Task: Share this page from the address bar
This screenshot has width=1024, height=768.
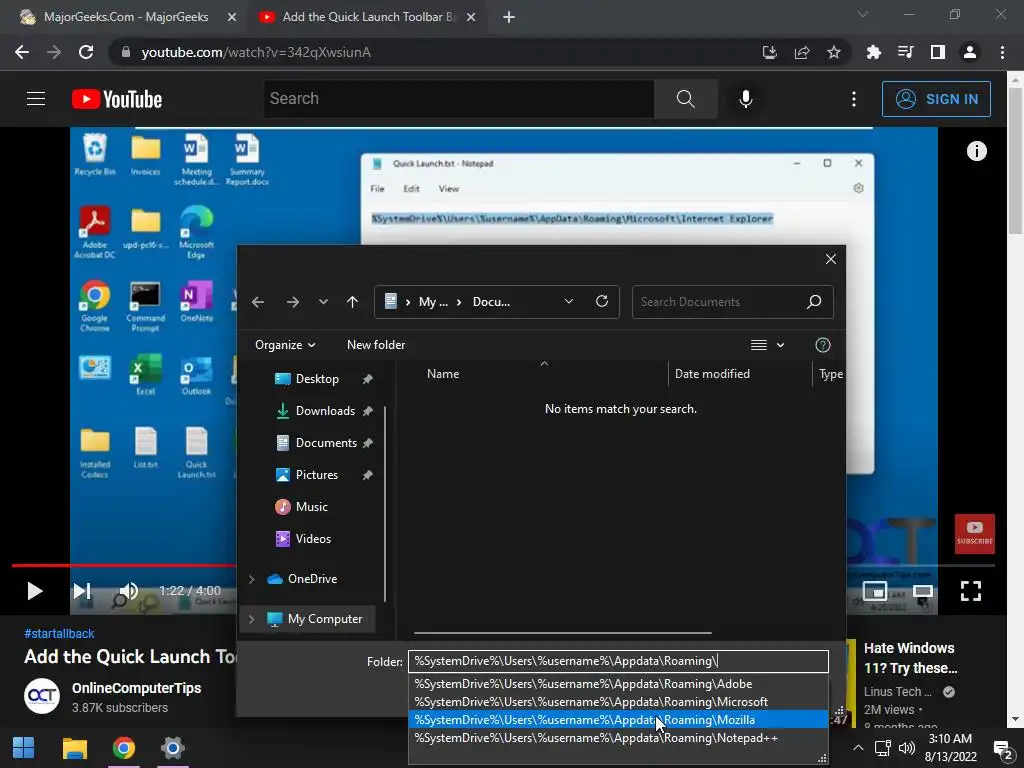Action: pyautogui.click(x=802, y=52)
